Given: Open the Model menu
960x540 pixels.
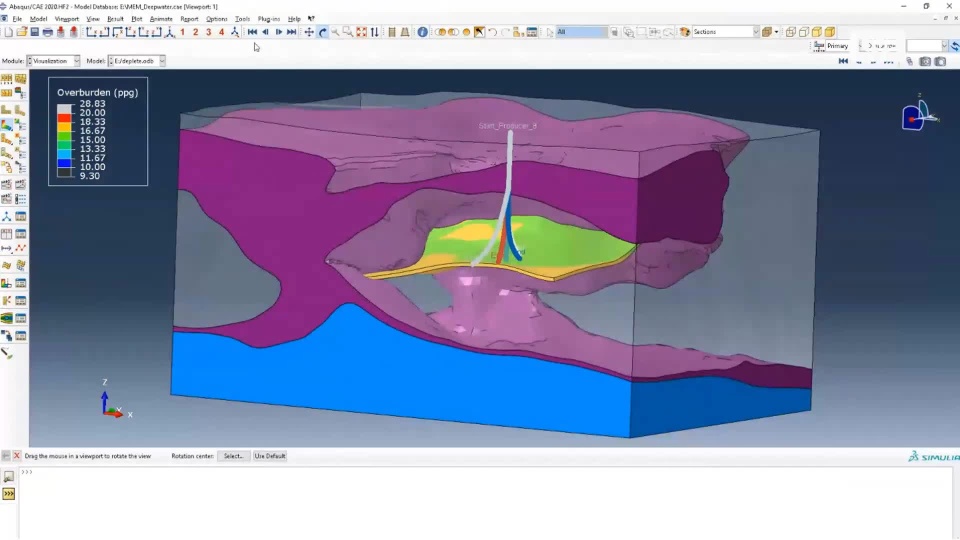Looking at the screenshot, I should point(38,19).
